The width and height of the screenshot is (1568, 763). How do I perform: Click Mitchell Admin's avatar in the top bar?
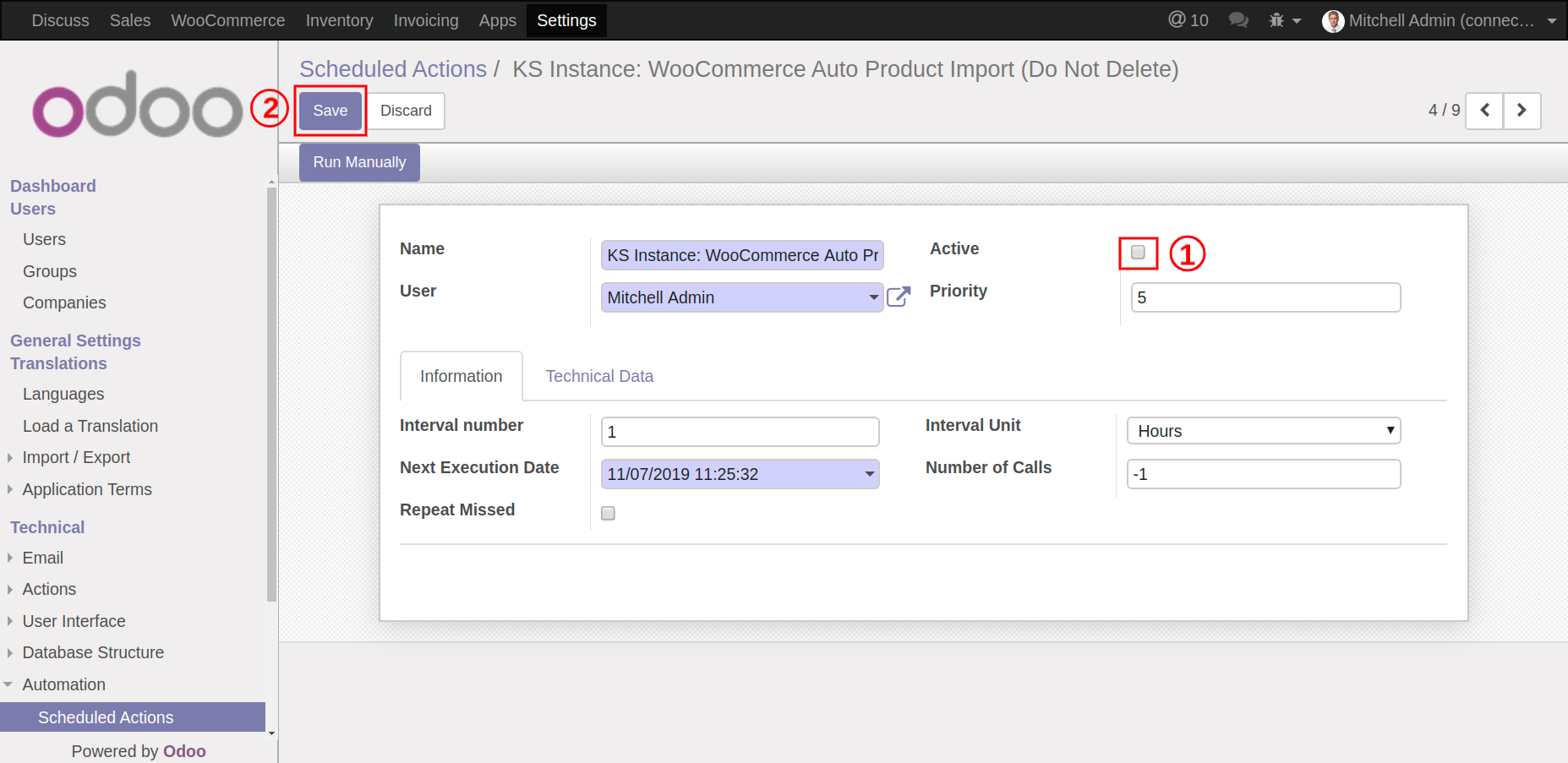[1333, 21]
